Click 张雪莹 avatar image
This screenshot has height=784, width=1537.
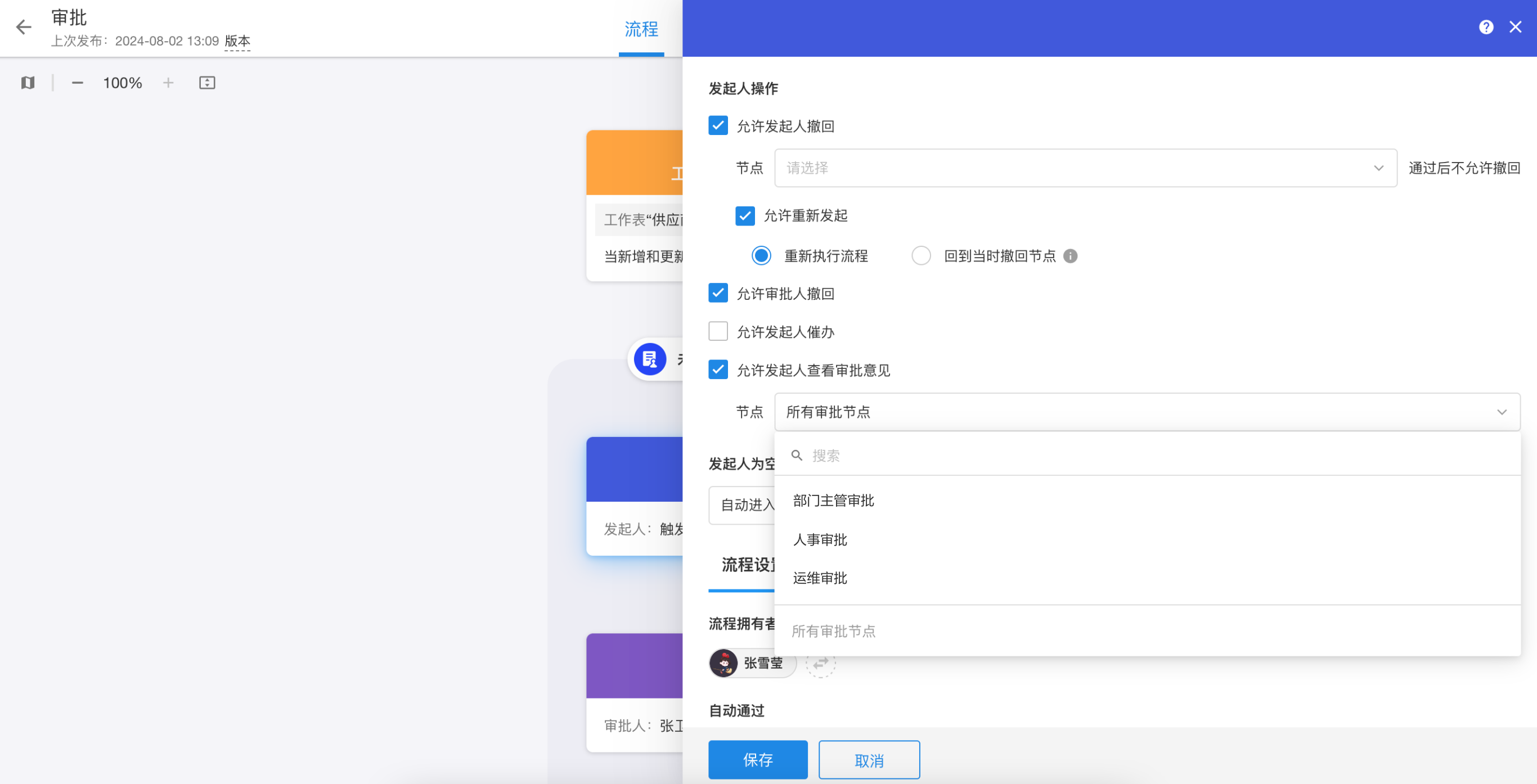click(x=725, y=663)
